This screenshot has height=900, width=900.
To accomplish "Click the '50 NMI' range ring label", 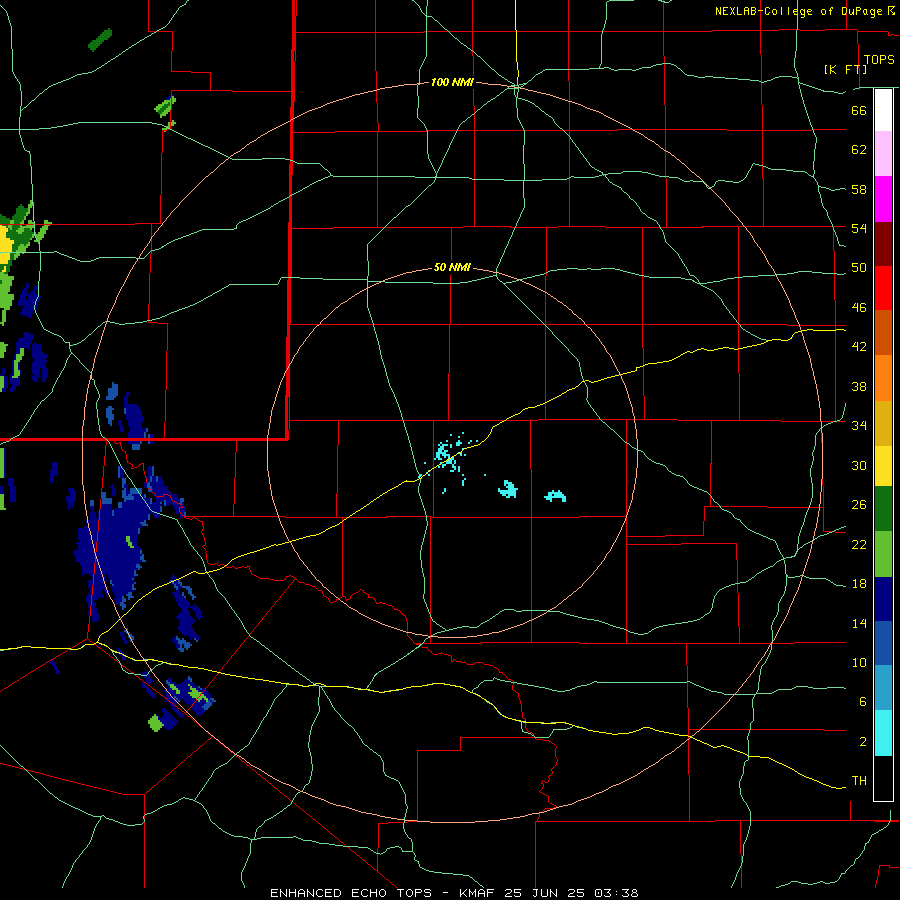I will (x=452, y=267).
